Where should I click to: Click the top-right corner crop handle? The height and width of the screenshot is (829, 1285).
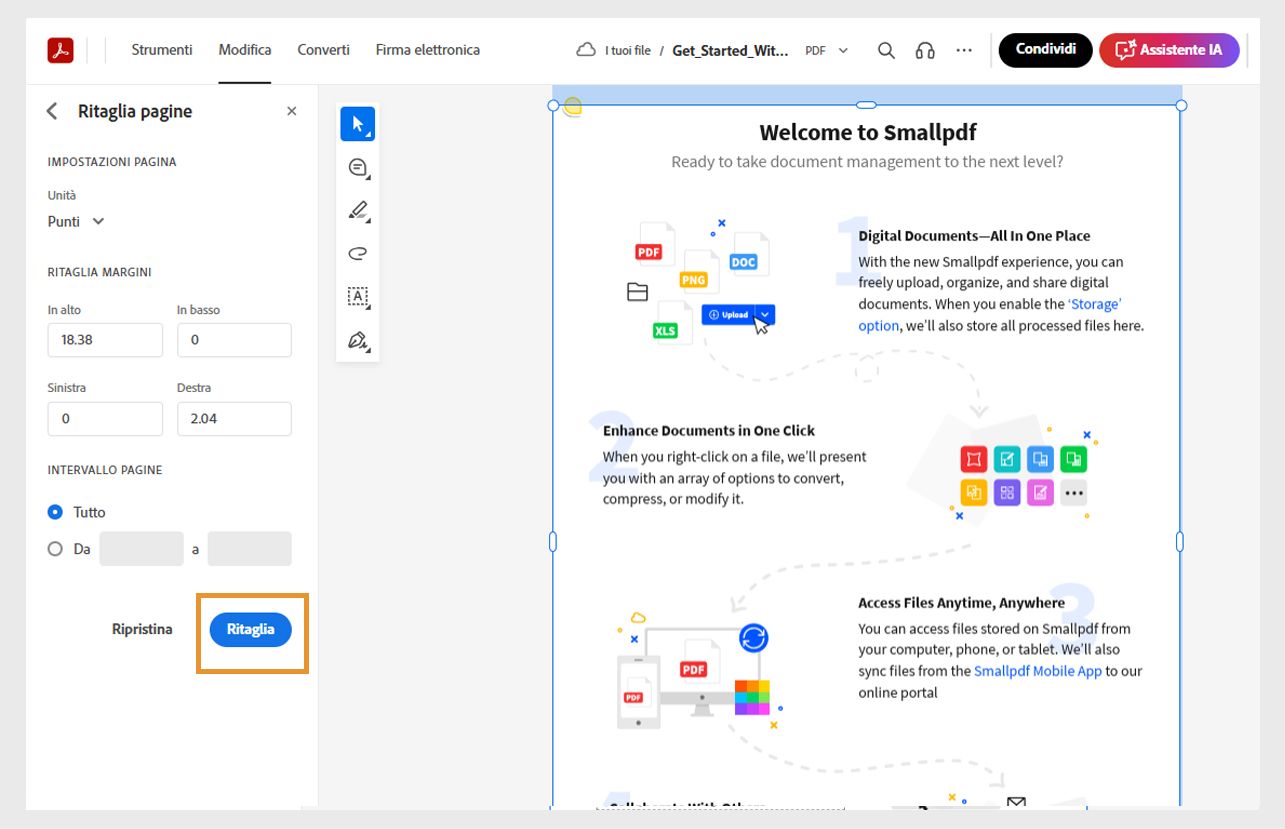1181,105
